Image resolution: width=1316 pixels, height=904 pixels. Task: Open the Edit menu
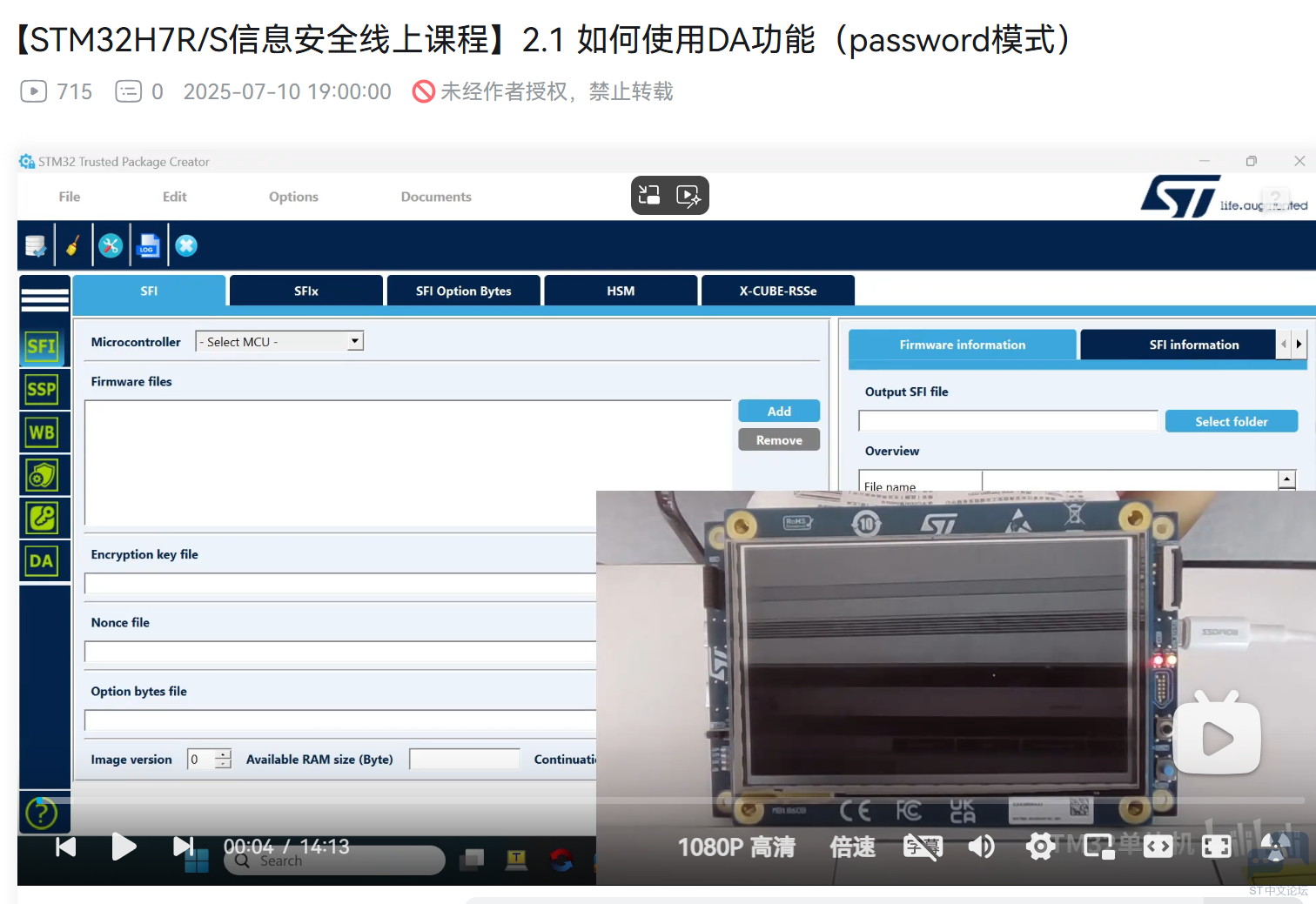click(175, 197)
